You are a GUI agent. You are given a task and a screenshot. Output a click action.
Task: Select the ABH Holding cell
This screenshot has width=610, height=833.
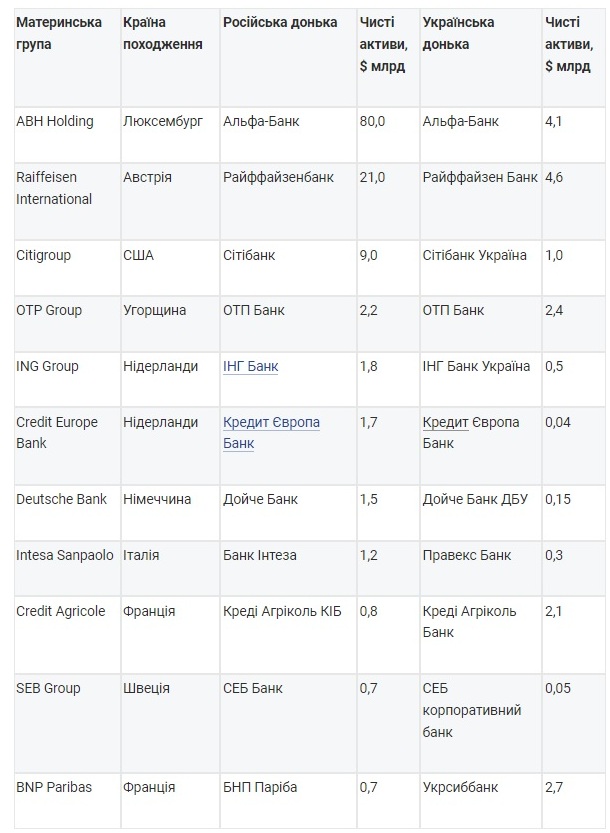tap(55, 121)
